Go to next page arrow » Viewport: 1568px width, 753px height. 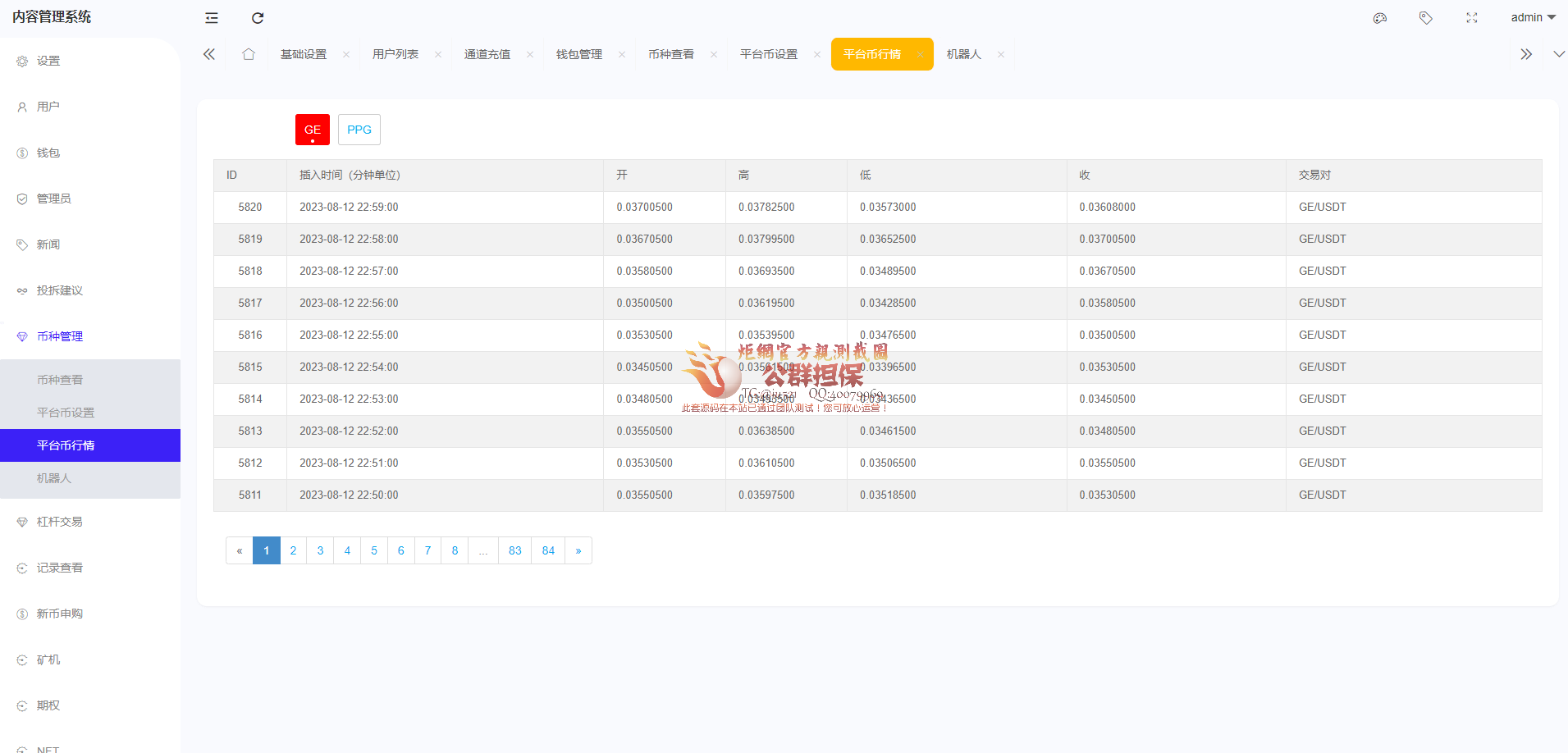pos(578,550)
